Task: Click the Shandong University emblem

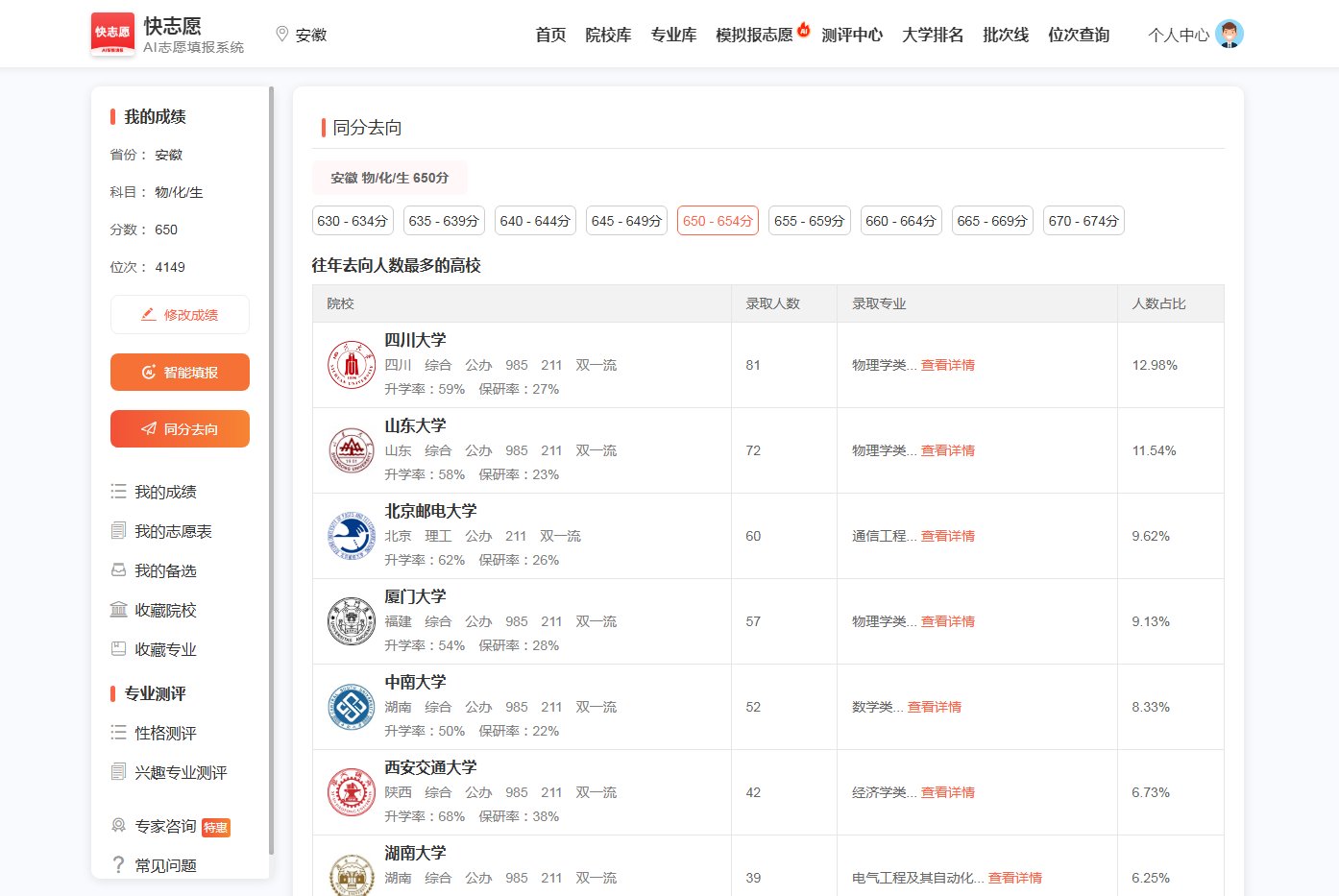Action: tap(352, 450)
